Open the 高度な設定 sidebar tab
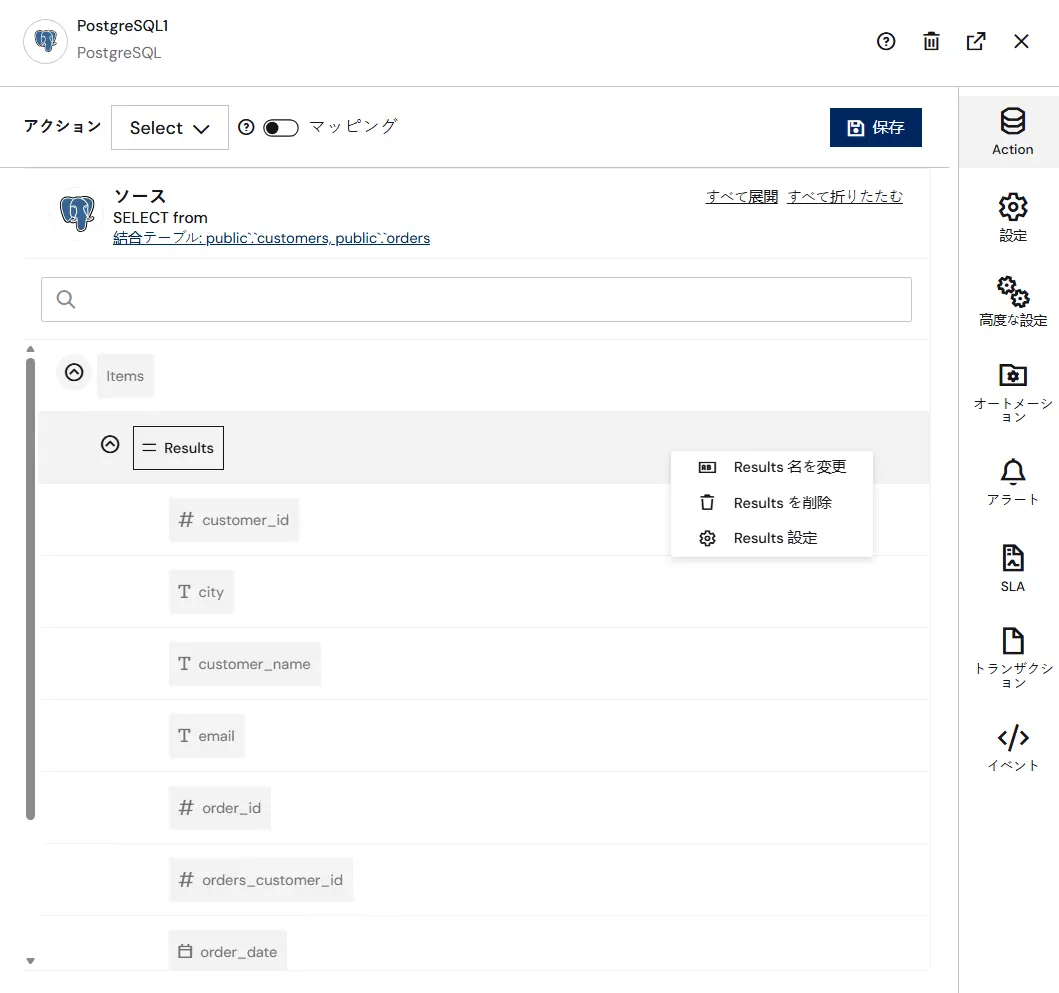The height and width of the screenshot is (993, 1059). click(x=1012, y=302)
